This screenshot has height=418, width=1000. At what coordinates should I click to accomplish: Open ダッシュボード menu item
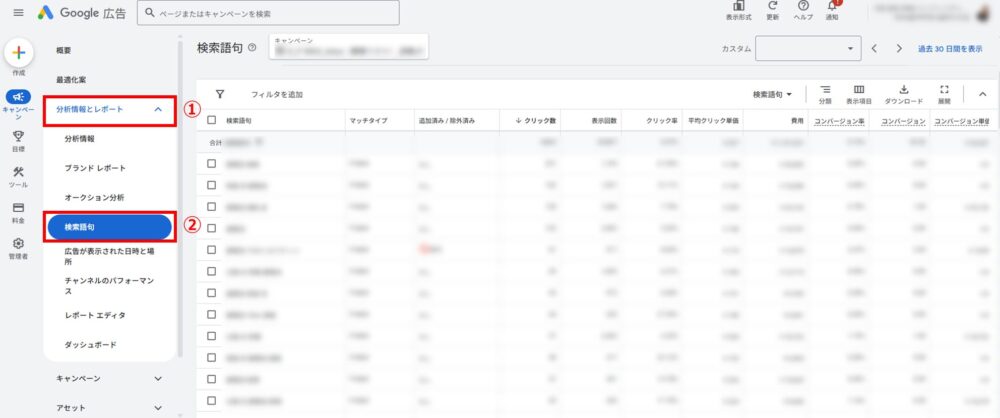91,345
